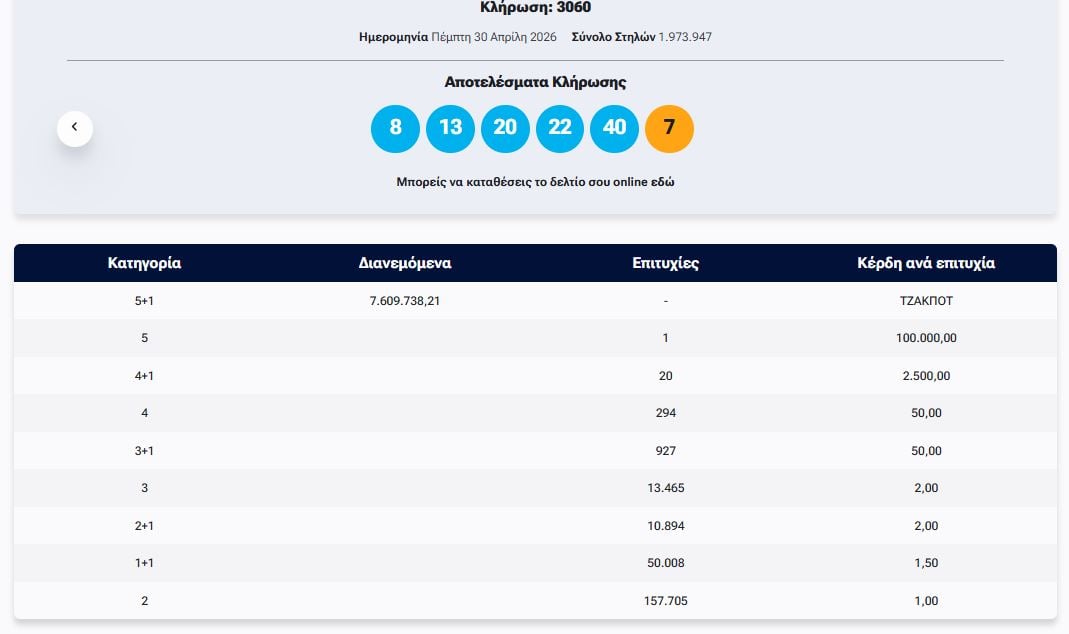Screen dimensions: 1069x634
Task: Click the orange Joker ball number 7
Action: click(x=669, y=128)
